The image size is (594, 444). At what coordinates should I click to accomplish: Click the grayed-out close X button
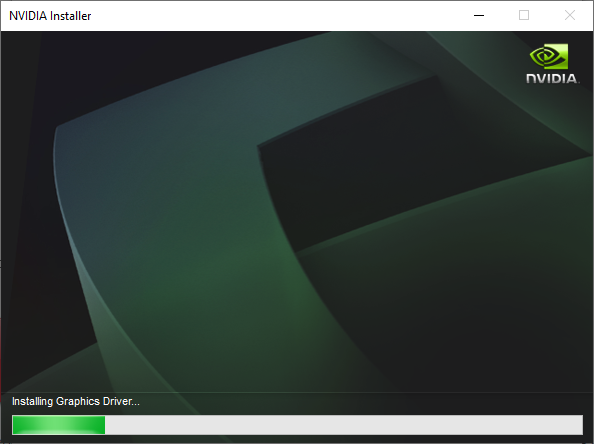point(570,16)
